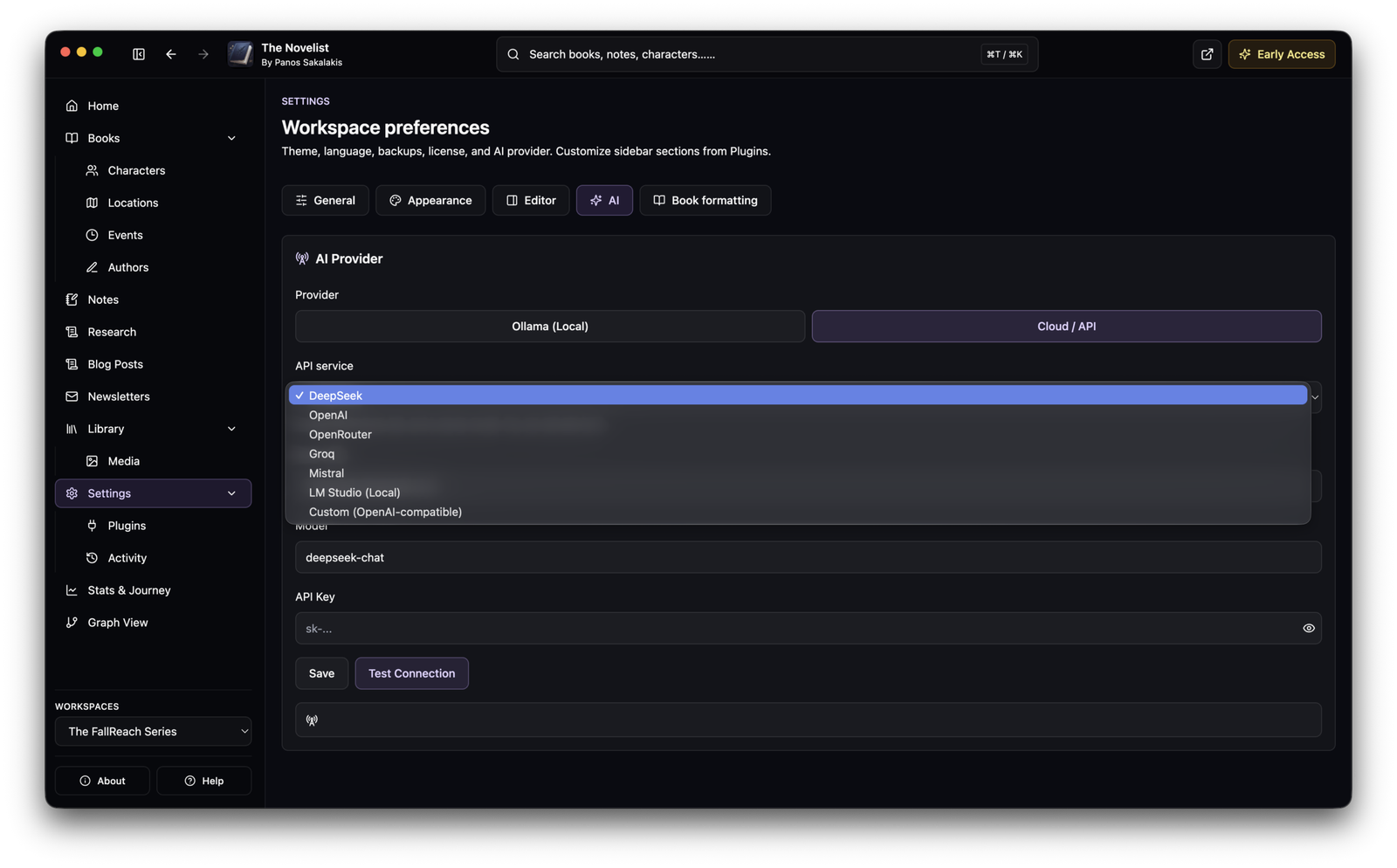Click The Novelist app logo thumbnail
1397x868 pixels.
(x=240, y=53)
